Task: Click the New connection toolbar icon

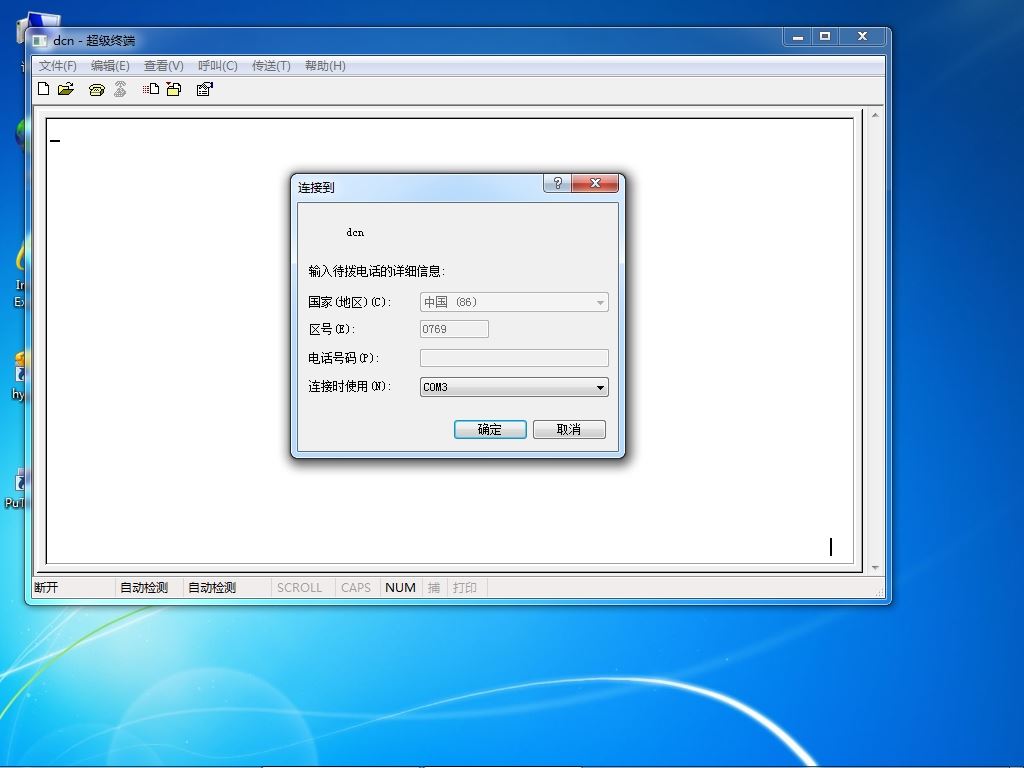Action: [x=44, y=89]
